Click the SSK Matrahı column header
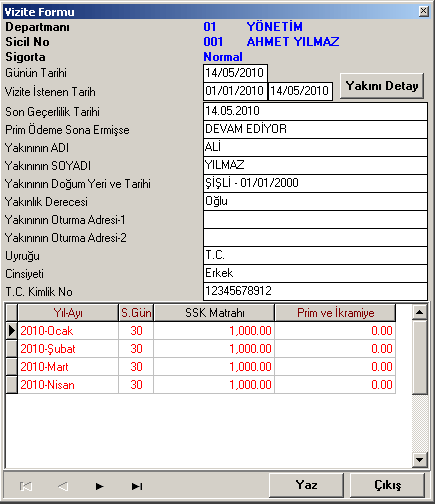Screen dimensions: 435x504 pos(214,313)
